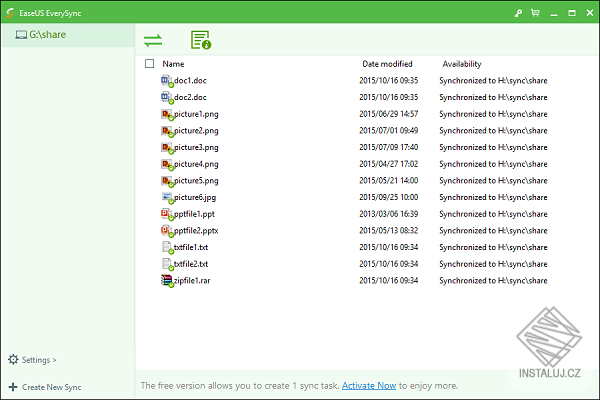Click the PowerPoint icon of pptfile1.ppt
The width and height of the screenshot is (600, 400).
(x=167, y=214)
